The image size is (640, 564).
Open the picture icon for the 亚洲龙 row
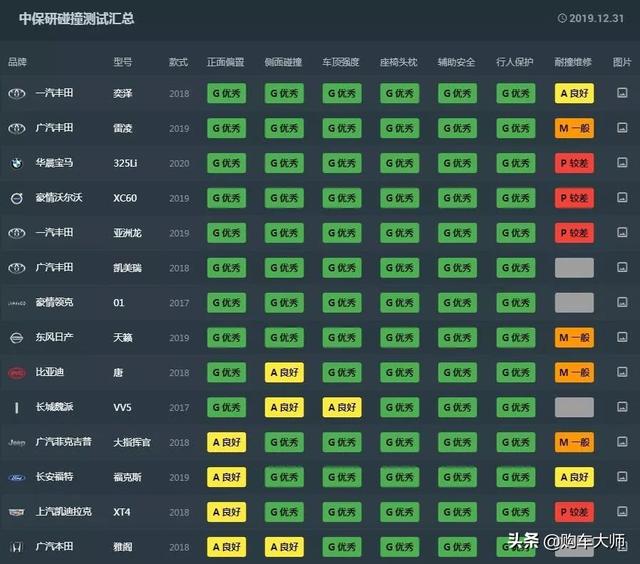(622, 232)
